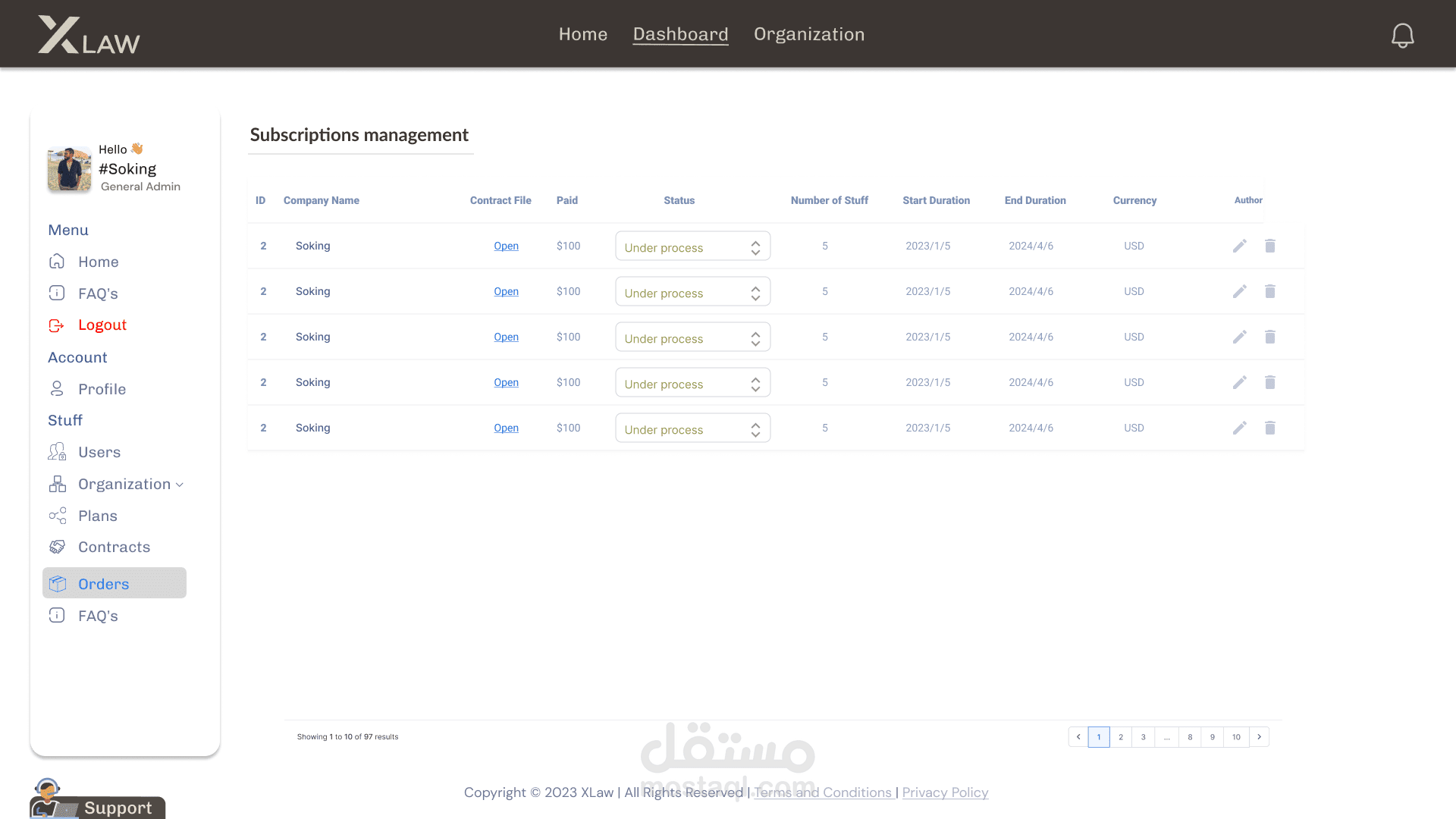Open the Privacy Policy footer link
This screenshot has width=1456, height=819.
coord(945,792)
